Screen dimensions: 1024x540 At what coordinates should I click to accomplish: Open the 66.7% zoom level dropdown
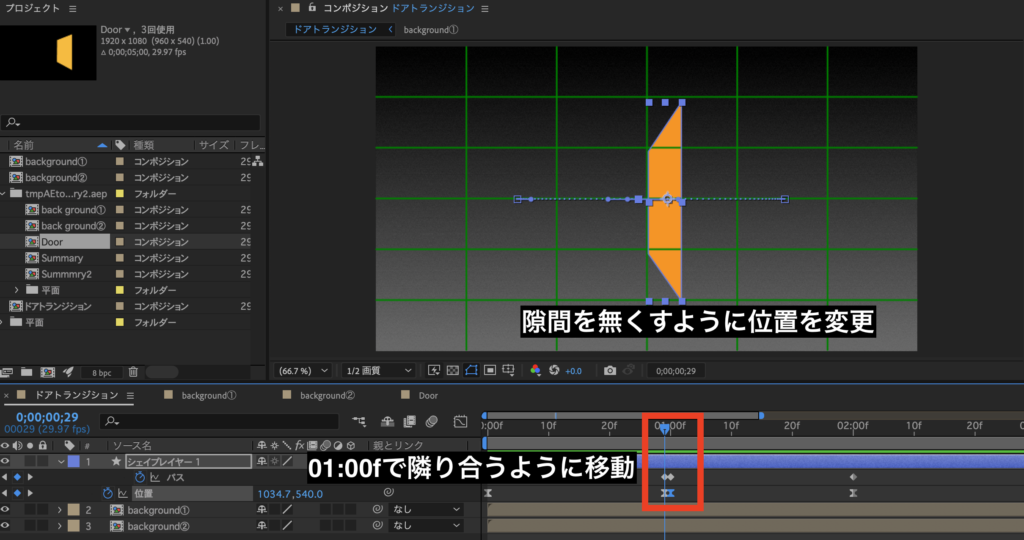coord(302,370)
